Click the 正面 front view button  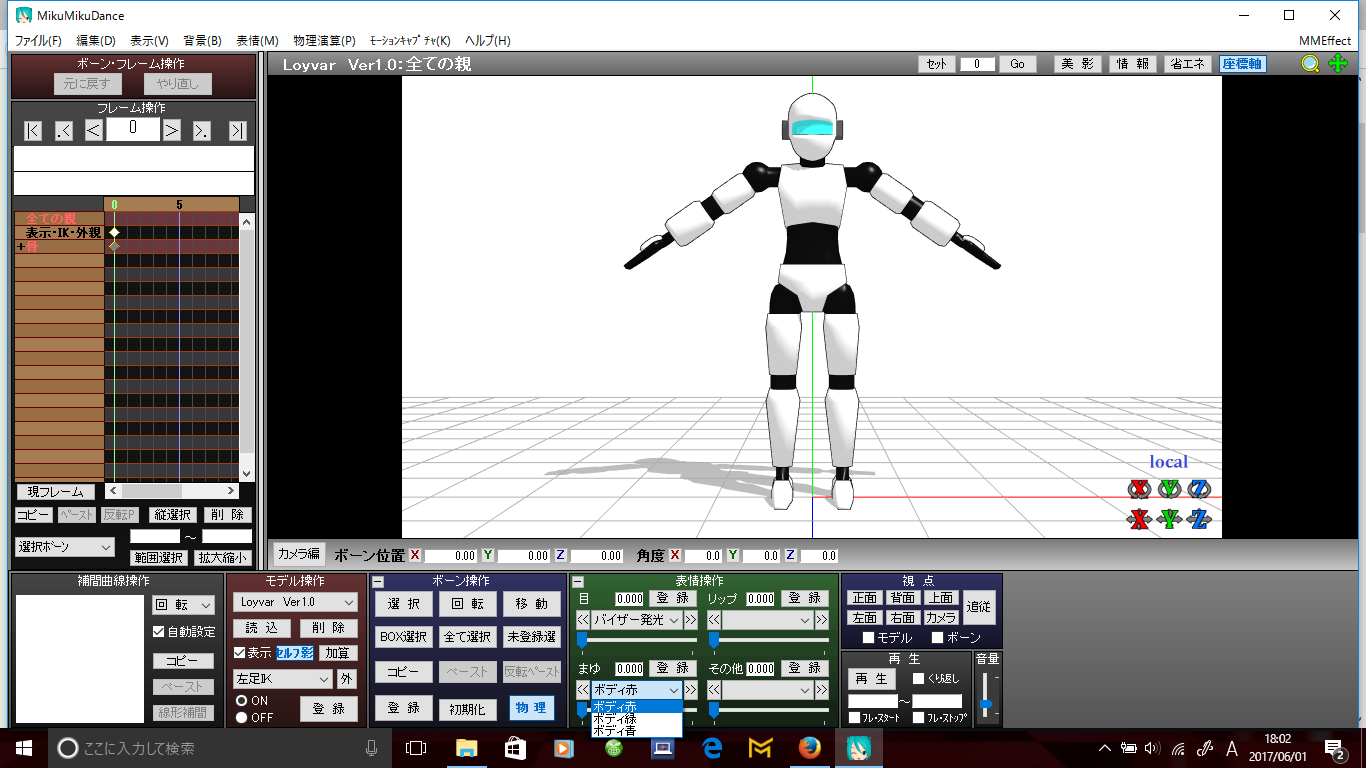[864, 598]
